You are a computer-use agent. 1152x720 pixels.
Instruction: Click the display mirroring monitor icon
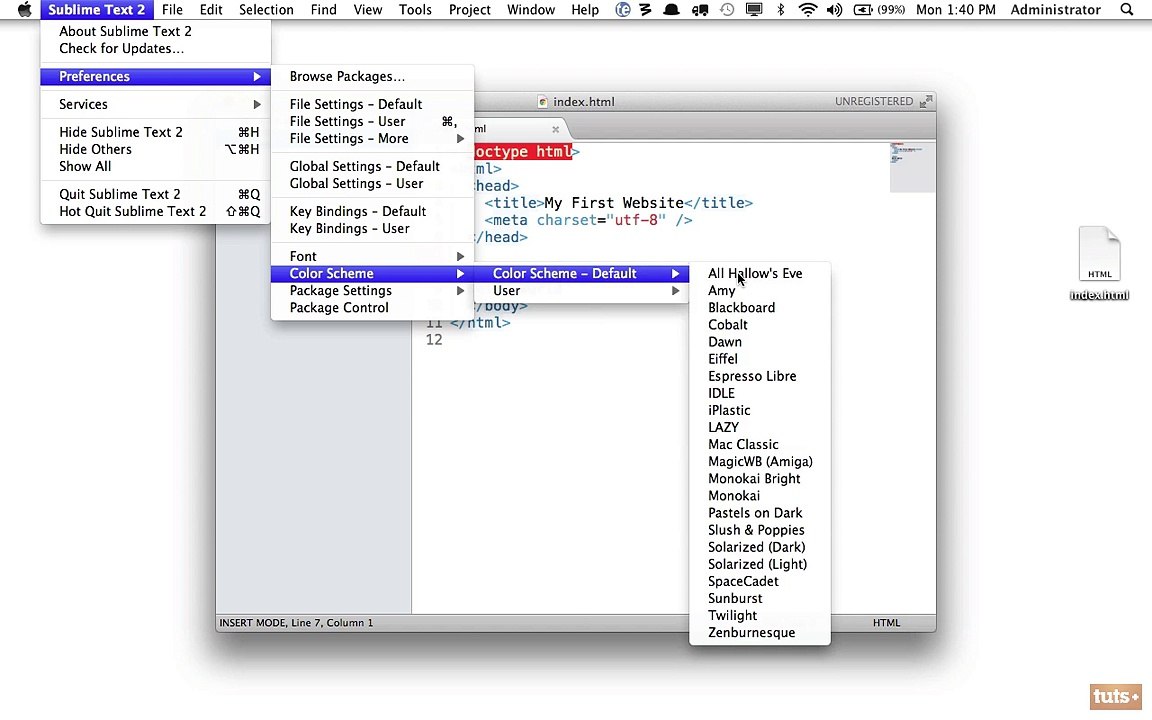tap(754, 10)
